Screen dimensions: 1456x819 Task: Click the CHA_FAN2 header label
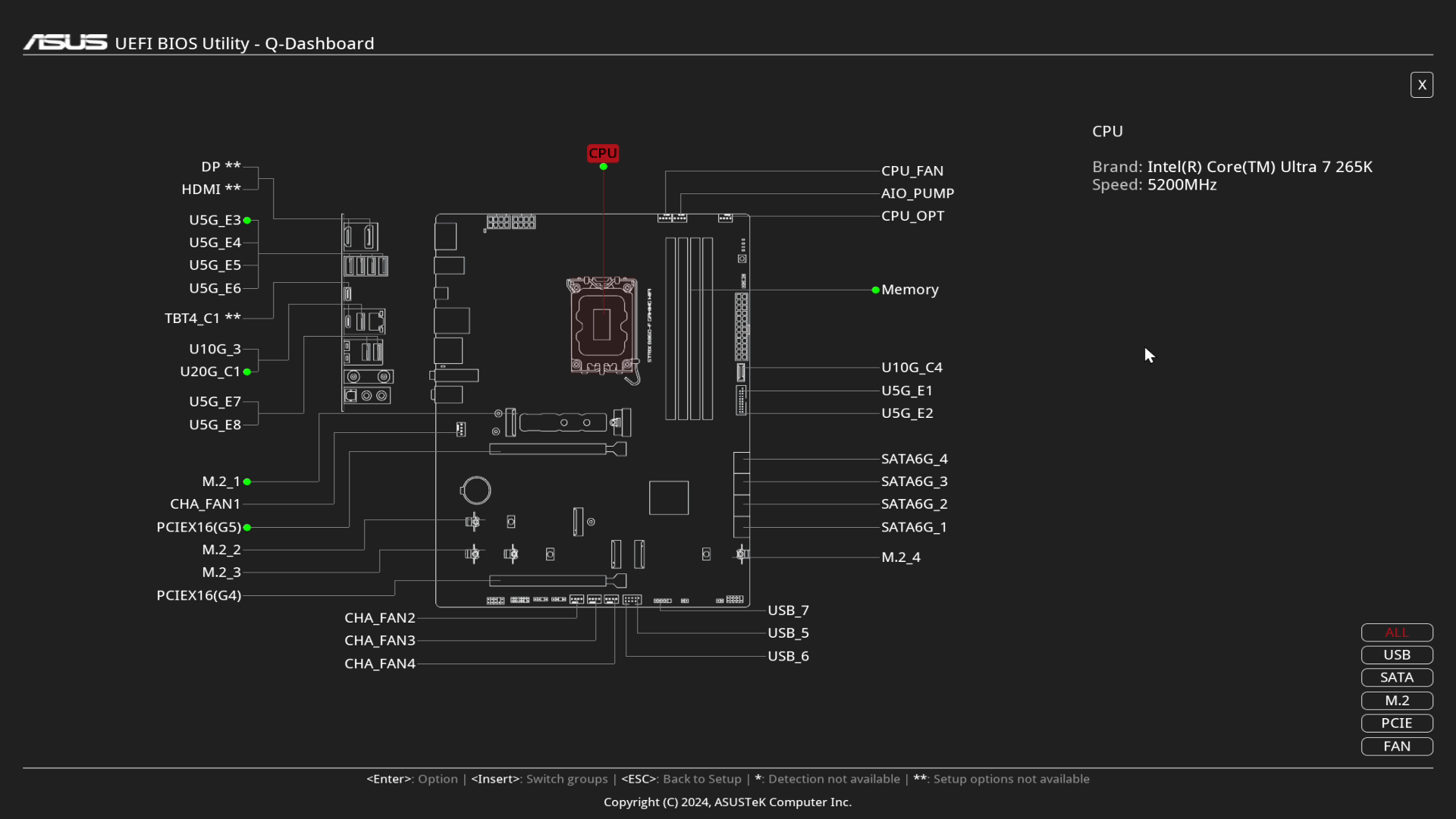[x=380, y=618]
